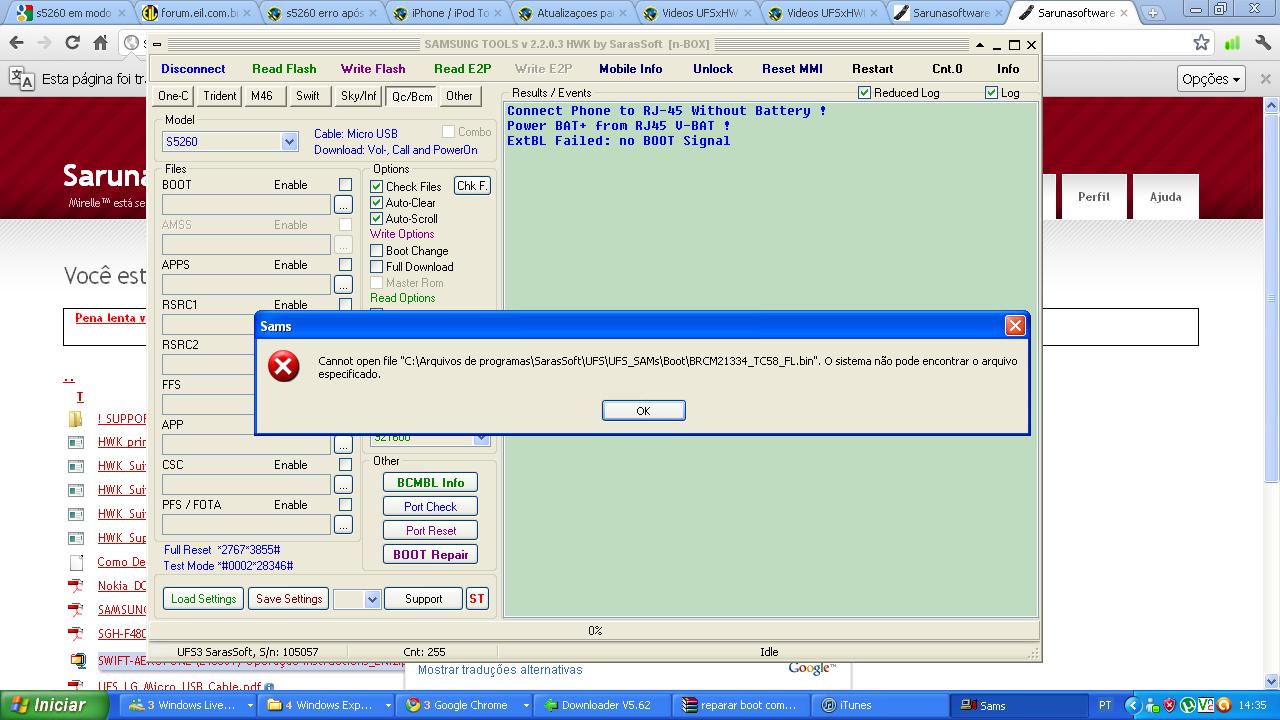This screenshot has height=720, width=1280.
Task: Toggle the Log checkbox
Action: coord(991,92)
